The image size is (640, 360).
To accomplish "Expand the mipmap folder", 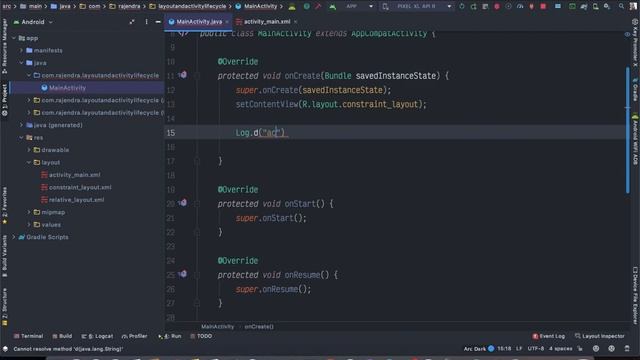I will click(x=29, y=212).
